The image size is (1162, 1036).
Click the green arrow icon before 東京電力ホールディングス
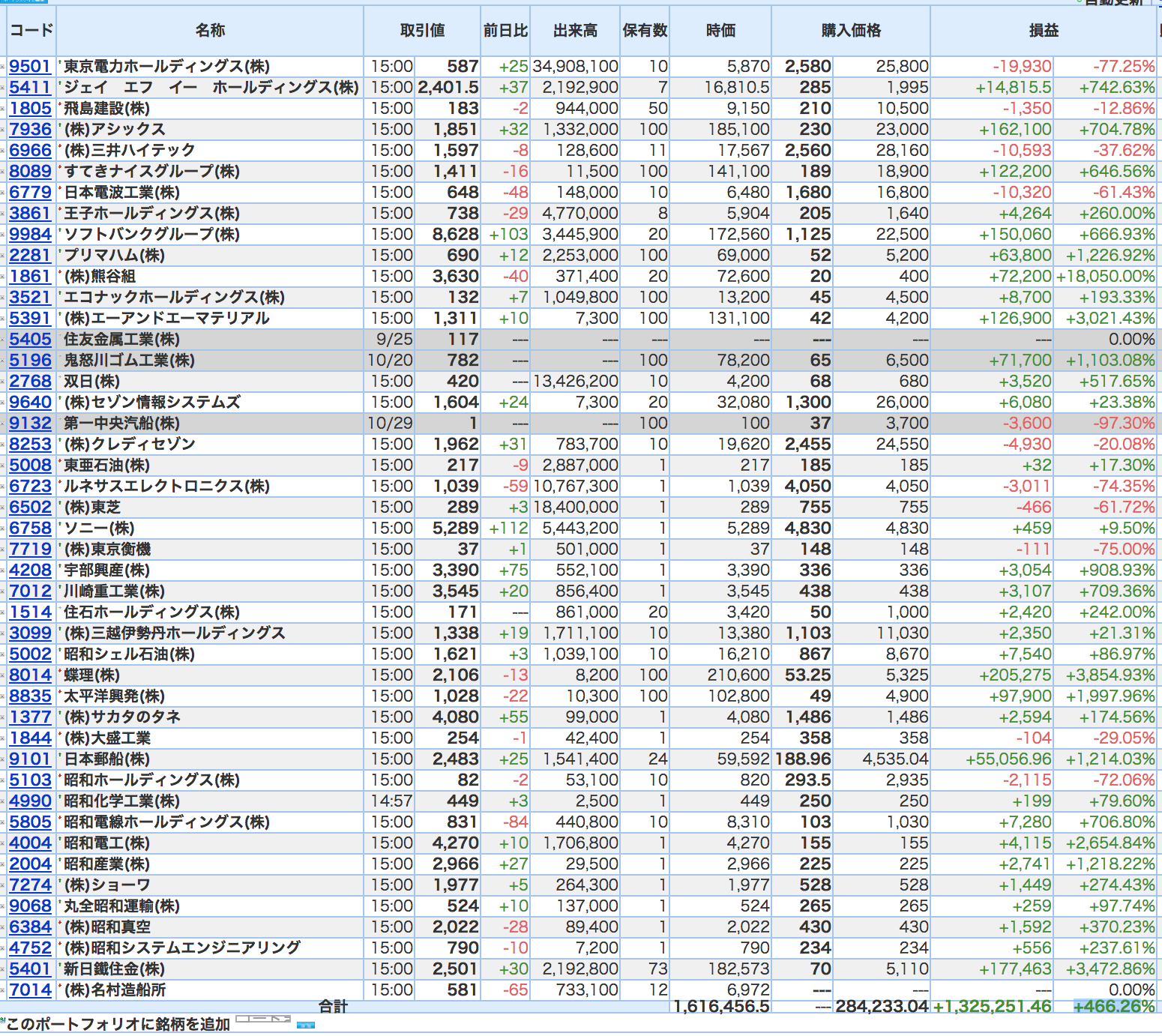[60, 63]
